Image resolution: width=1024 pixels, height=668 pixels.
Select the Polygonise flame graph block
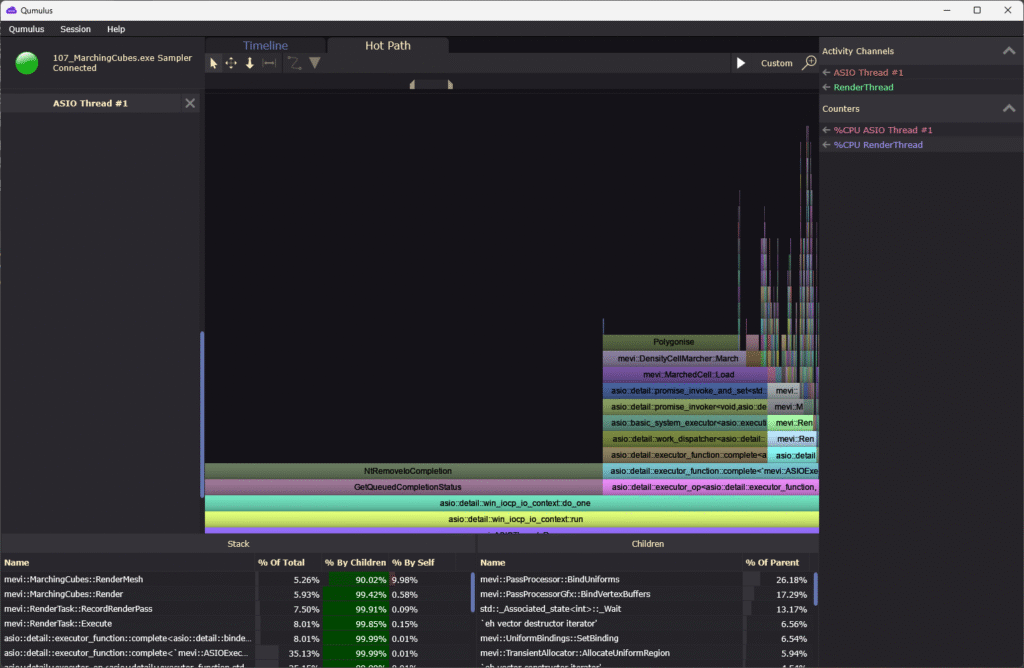673,342
